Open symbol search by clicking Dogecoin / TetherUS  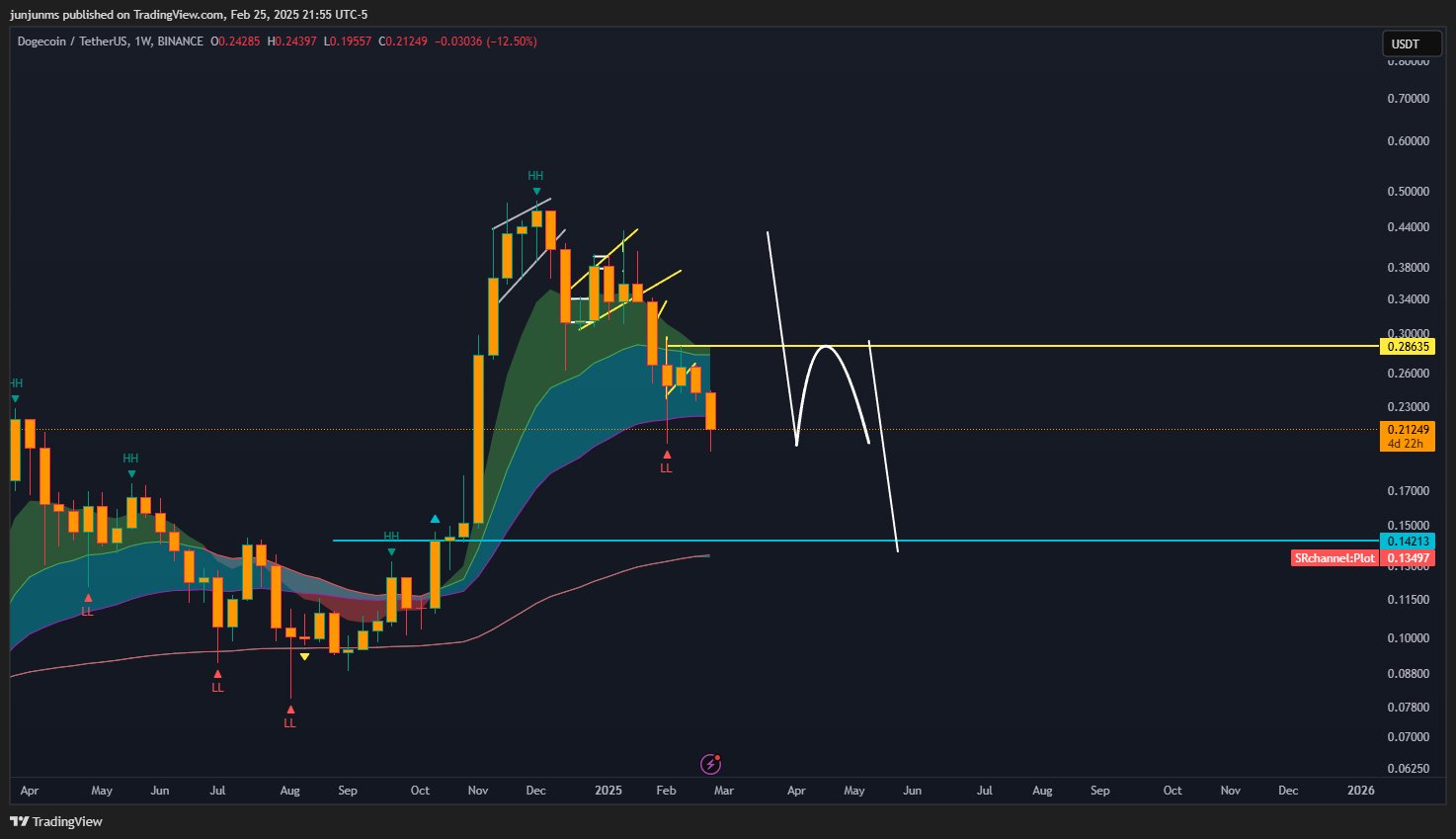(75, 42)
